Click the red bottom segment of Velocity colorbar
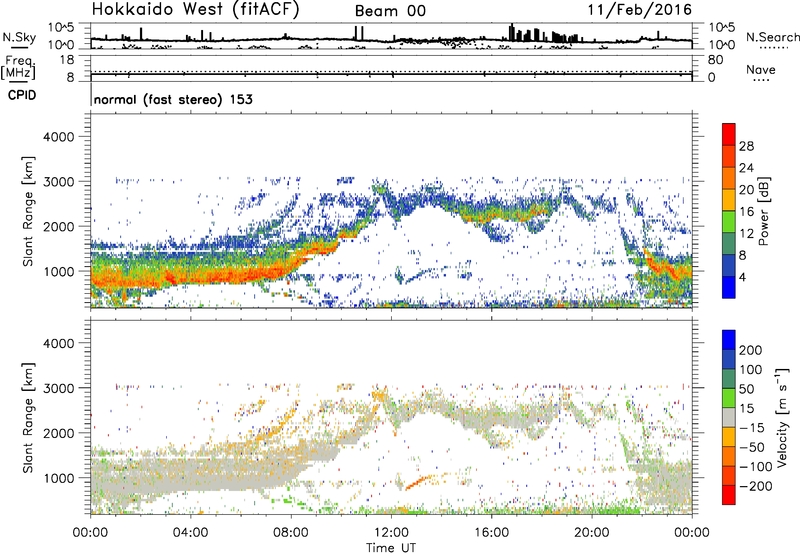800x554 pixels. pyautogui.click(x=729, y=495)
